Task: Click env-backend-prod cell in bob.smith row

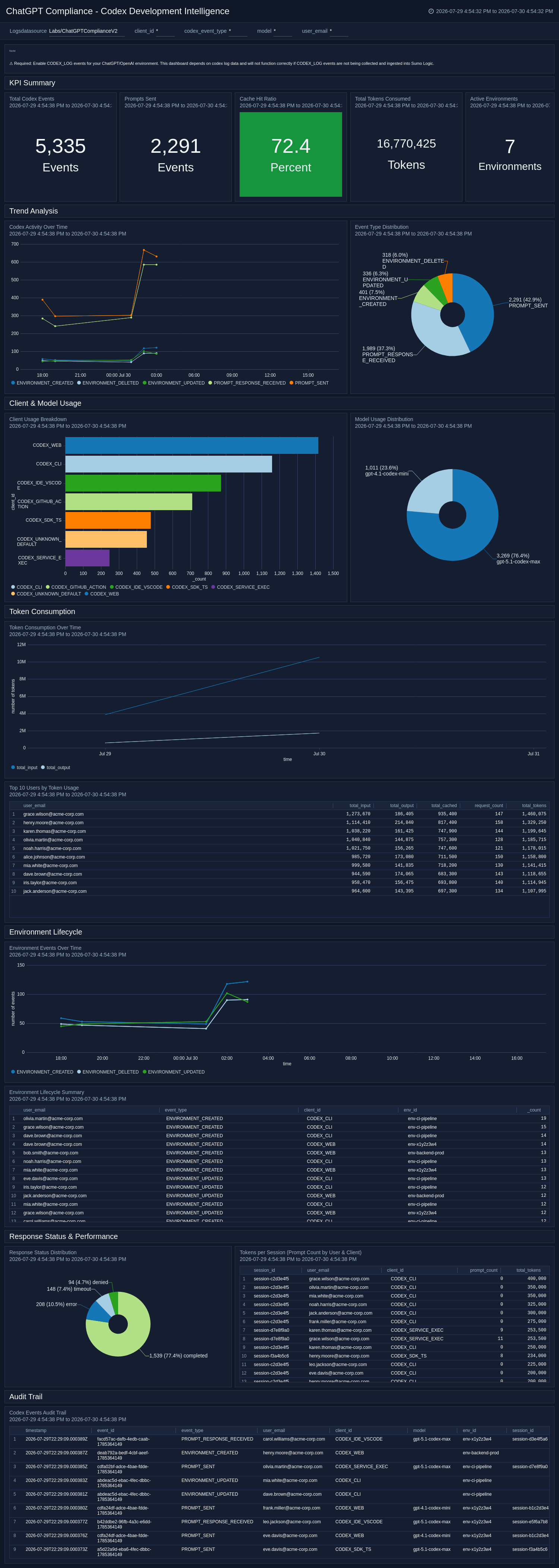Action: 426,1153
